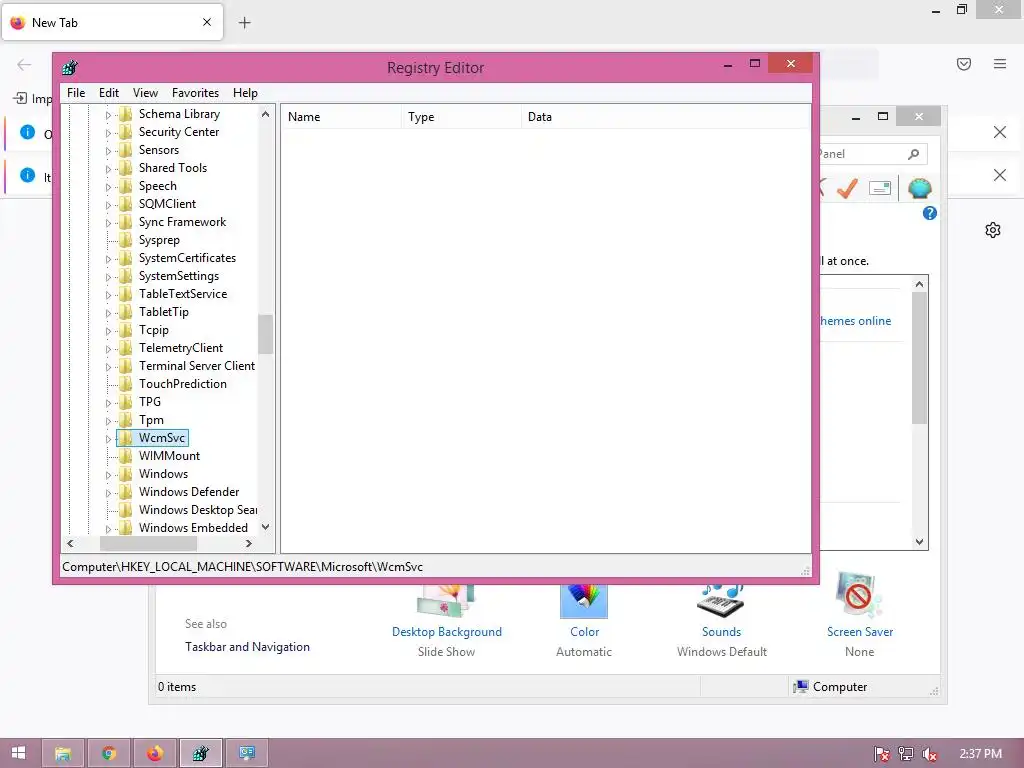
Task: Open new tab page settings gear
Action: [993, 230]
